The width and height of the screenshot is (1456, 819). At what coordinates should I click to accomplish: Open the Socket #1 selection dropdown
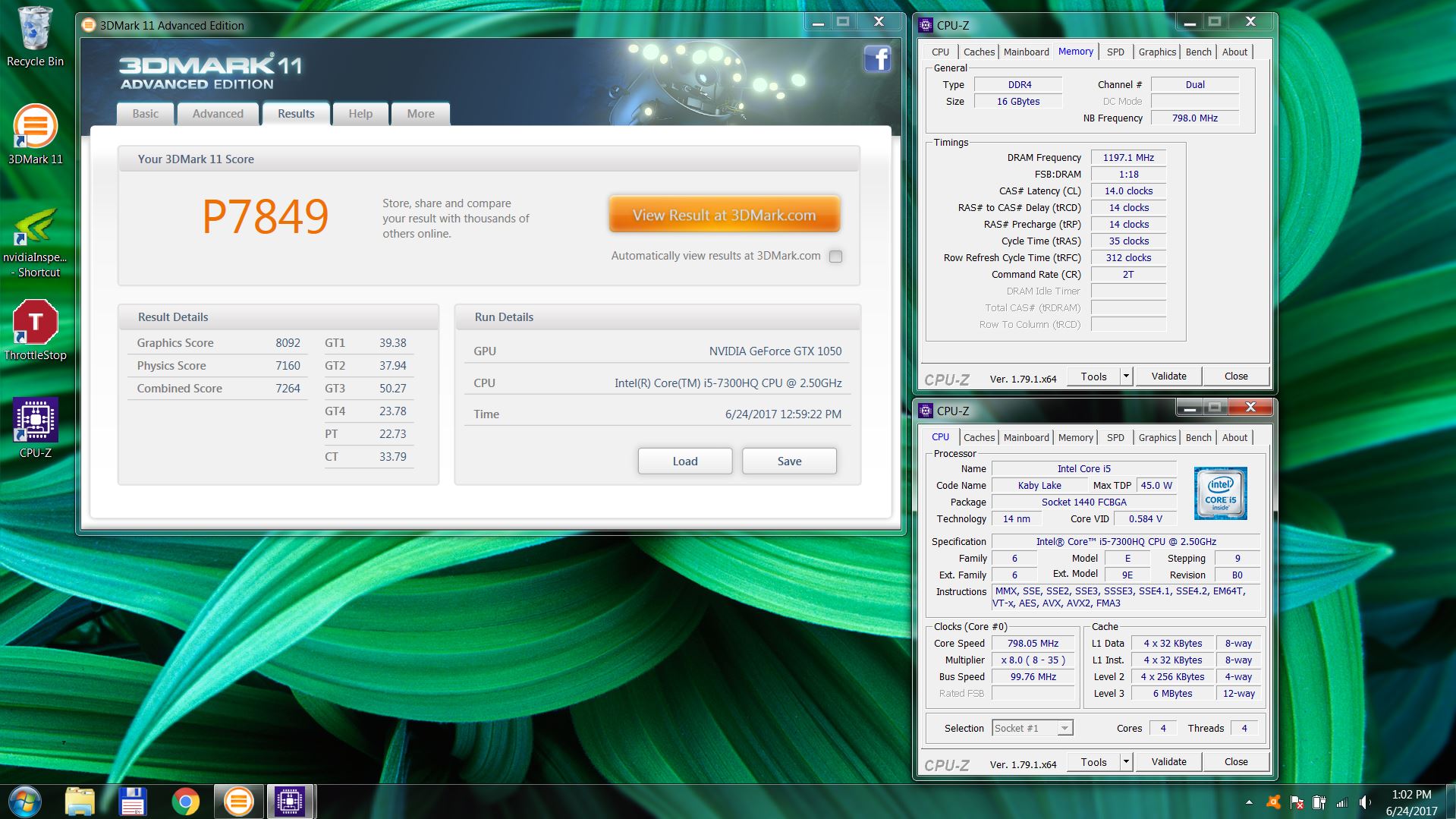coord(1033,728)
